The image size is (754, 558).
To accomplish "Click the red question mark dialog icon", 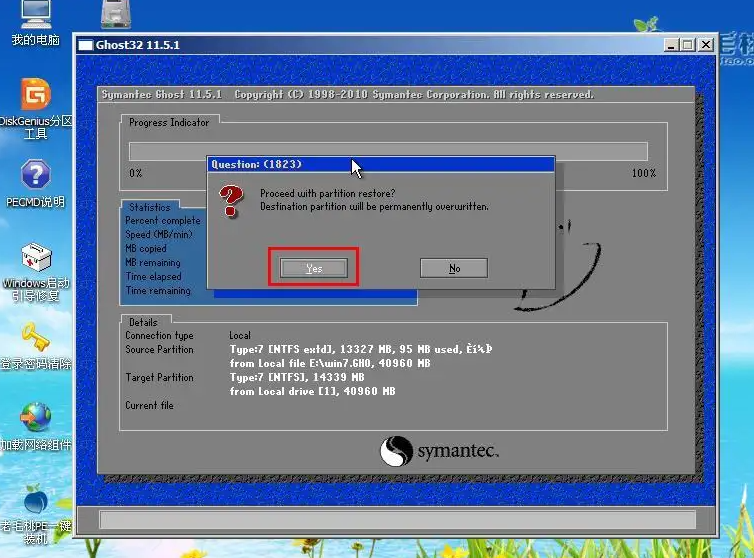I will click(231, 201).
